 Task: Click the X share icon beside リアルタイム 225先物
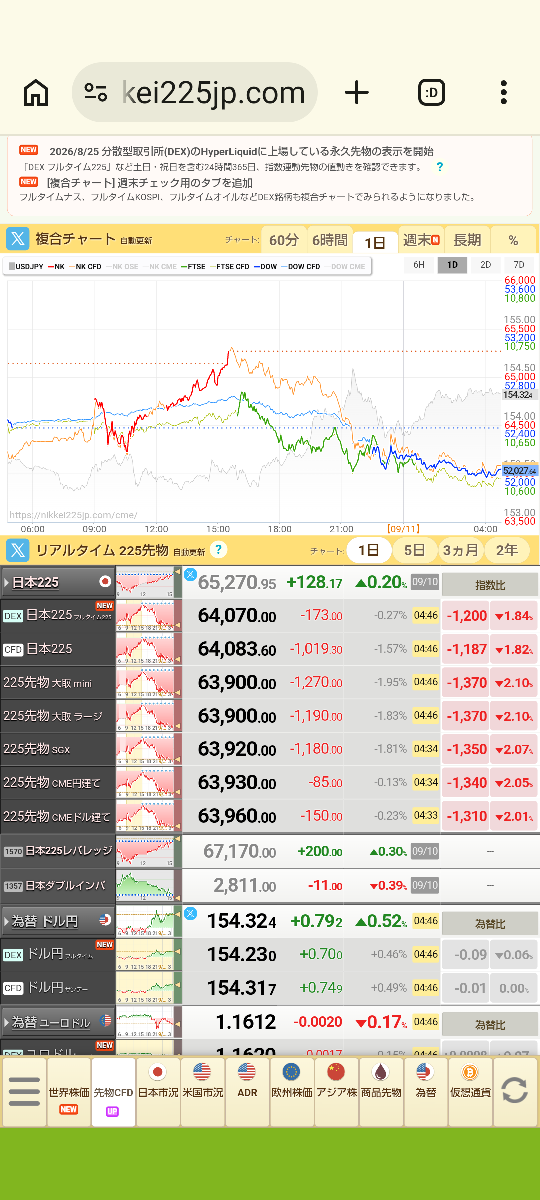18,550
